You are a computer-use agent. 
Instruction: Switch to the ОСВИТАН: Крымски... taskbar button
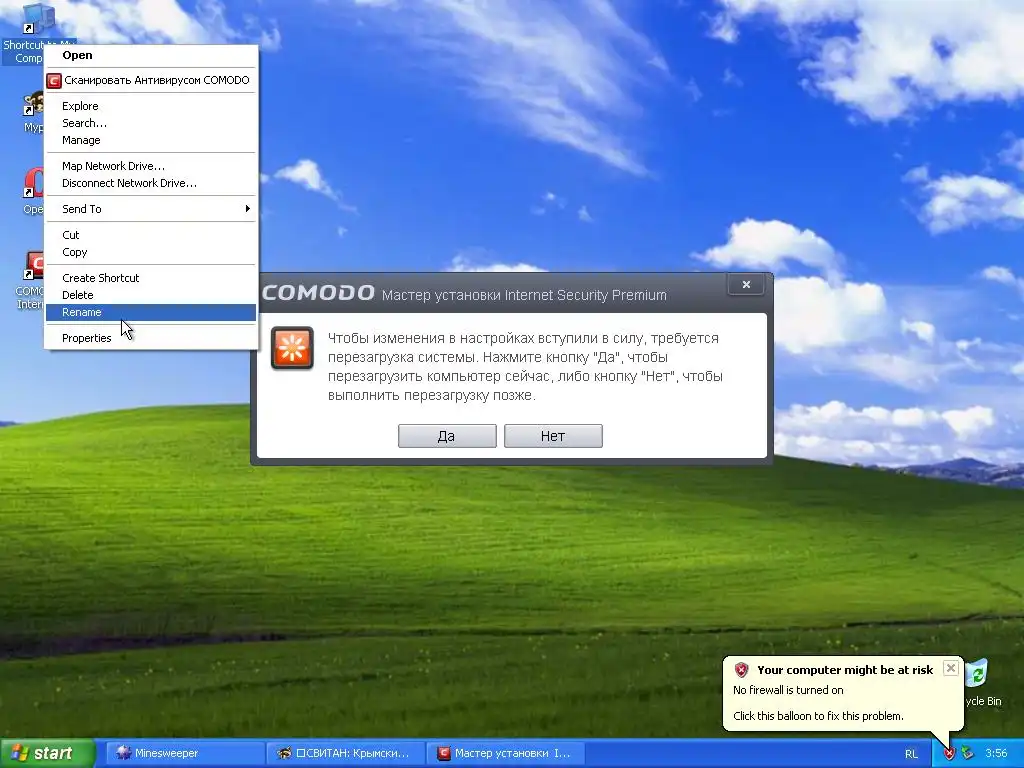coord(345,753)
